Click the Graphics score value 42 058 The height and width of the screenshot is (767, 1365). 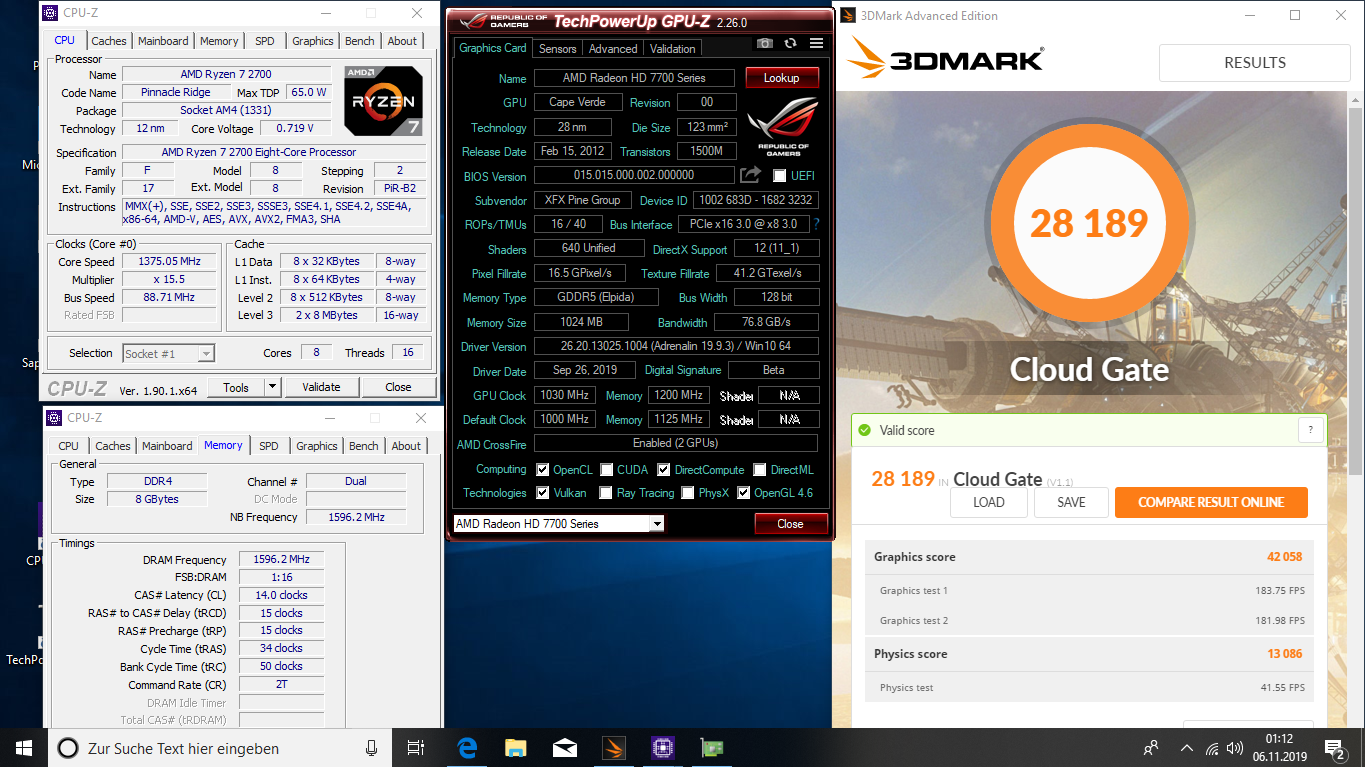coord(1284,557)
